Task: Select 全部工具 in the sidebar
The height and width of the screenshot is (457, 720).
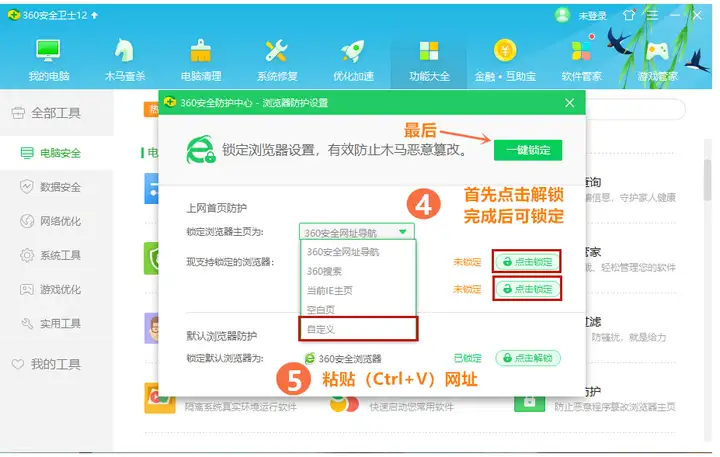Action: point(56,113)
